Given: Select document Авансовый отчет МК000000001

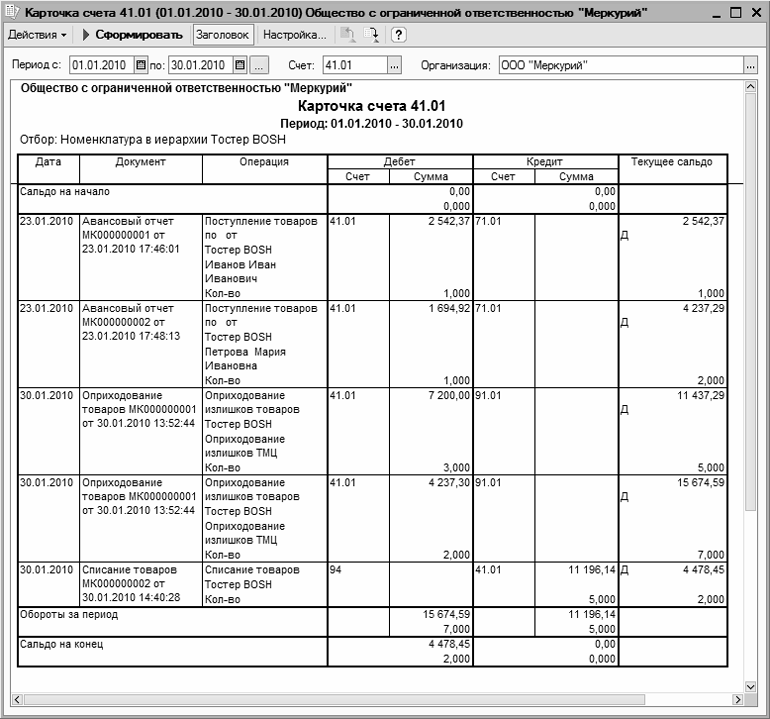Looking at the screenshot, I should click(x=140, y=257).
